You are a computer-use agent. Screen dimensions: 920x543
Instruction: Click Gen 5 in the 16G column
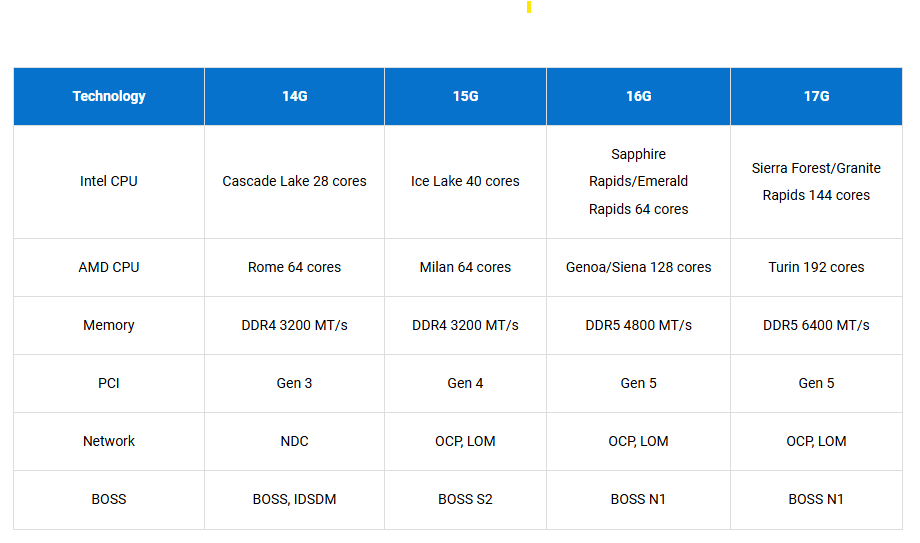(638, 383)
